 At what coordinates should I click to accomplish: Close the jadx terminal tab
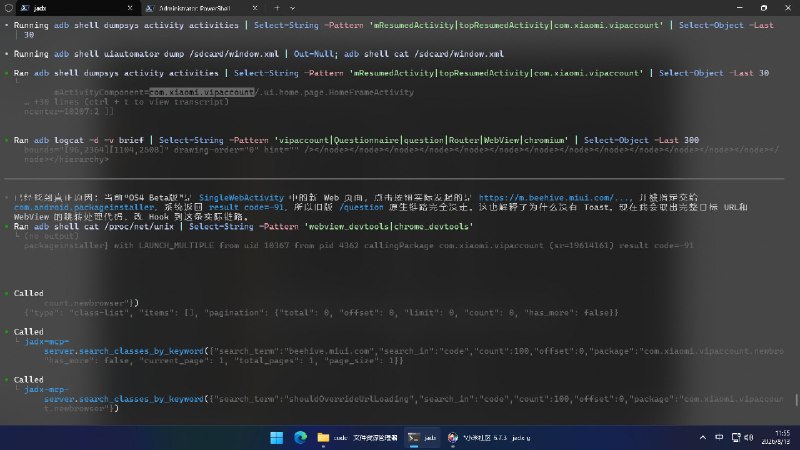(x=130, y=8)
